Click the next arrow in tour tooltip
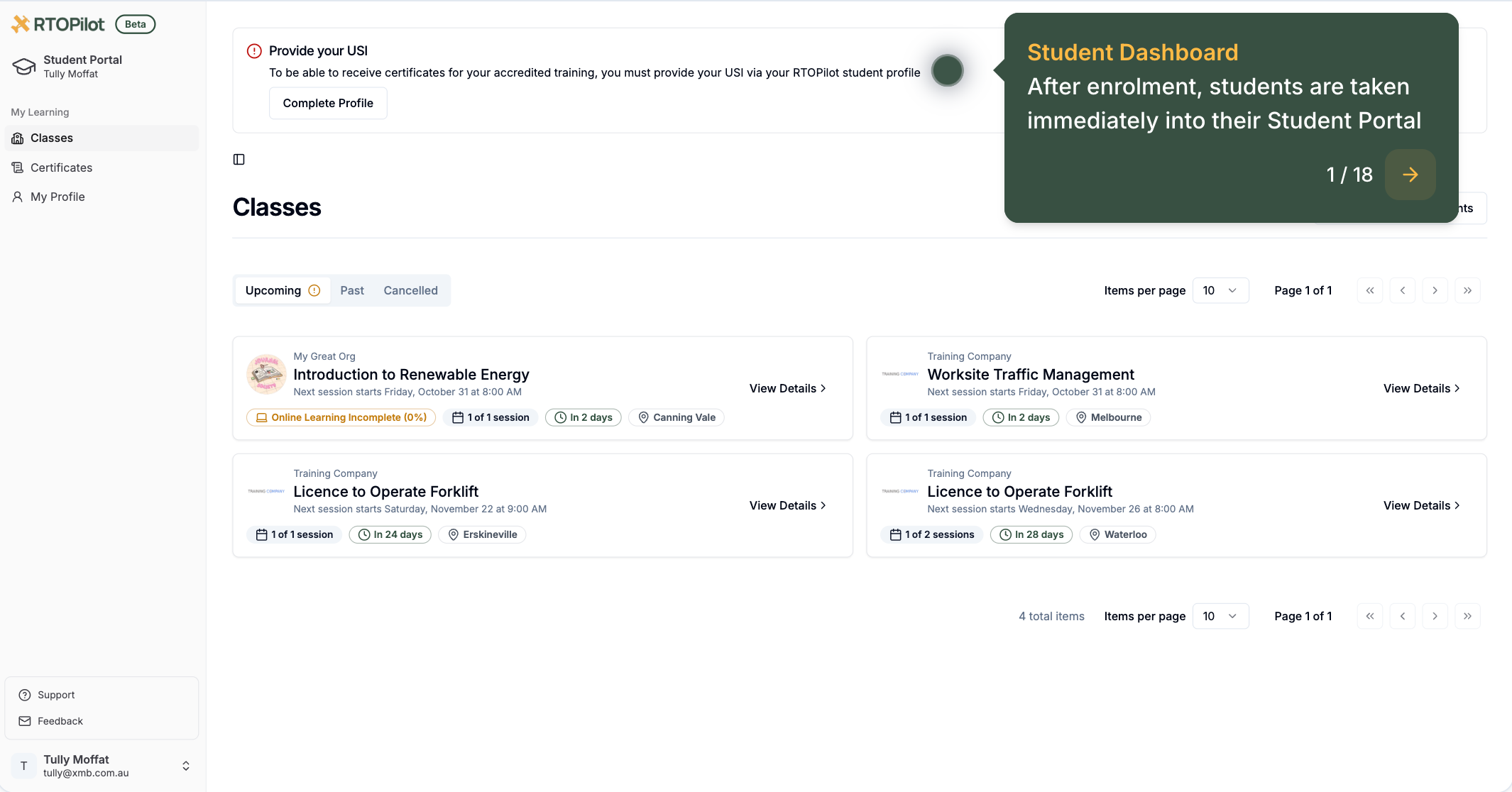Image resolution: width=1512 pixels, height=792 pixels. pyautogui.click(x=1410, y=175)
